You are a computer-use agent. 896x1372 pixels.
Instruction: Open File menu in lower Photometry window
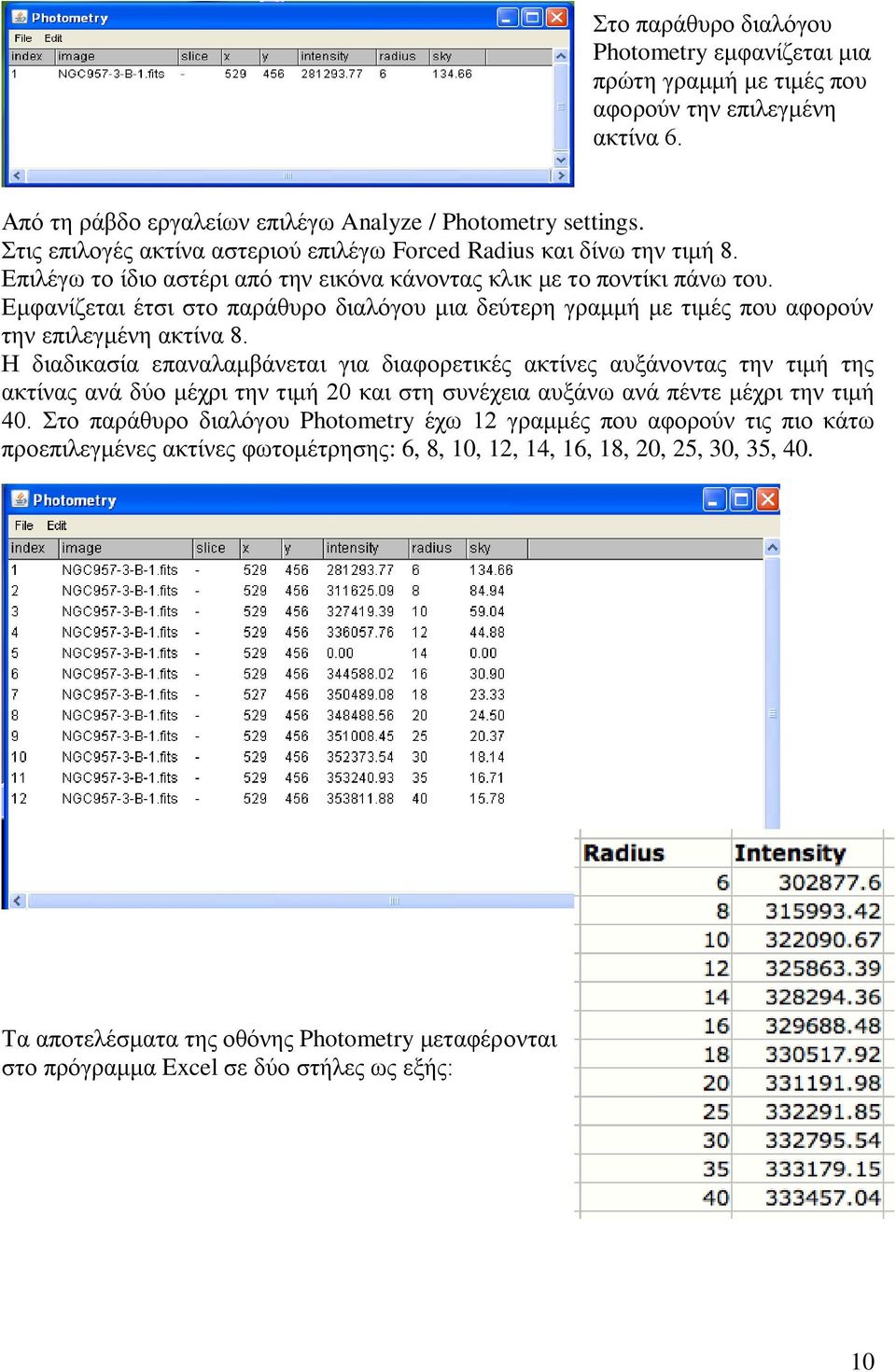click(24, 525)
